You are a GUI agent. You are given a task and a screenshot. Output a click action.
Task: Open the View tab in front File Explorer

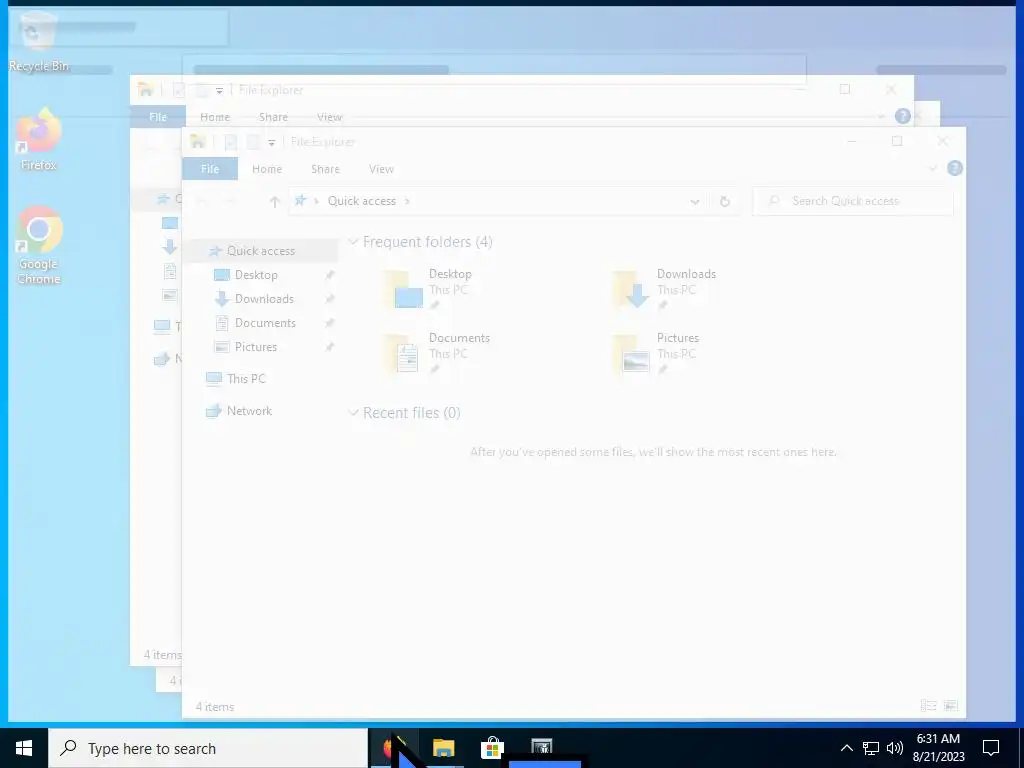click(x=381, y=168)
